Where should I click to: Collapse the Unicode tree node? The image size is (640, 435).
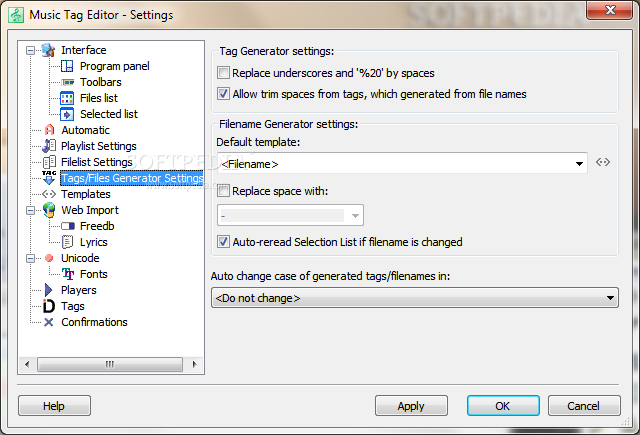pos(31,258)
